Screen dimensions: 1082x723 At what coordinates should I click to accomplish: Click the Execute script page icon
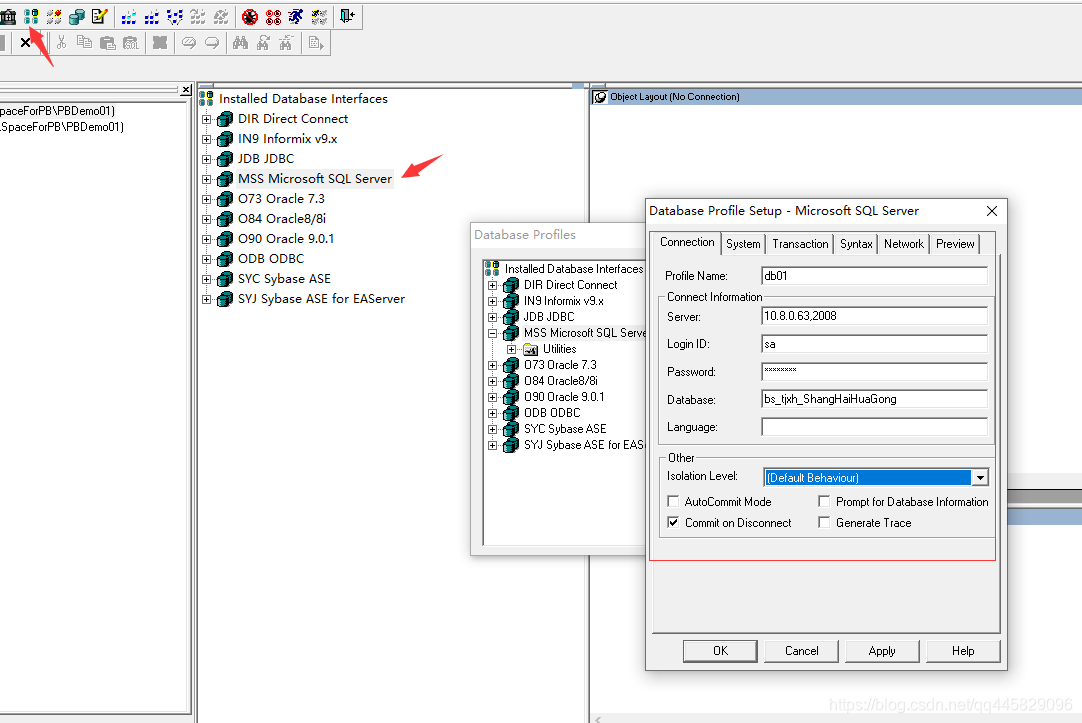click(x=315, y=43)
